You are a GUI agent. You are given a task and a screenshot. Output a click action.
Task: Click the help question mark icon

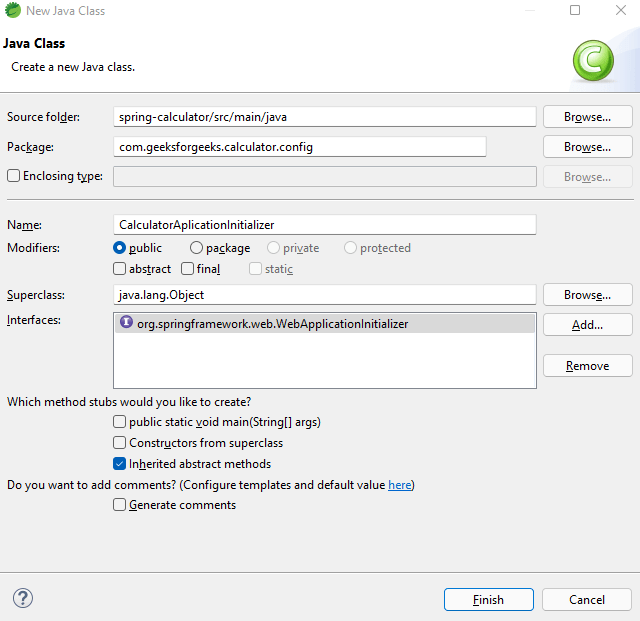[23, 598]
